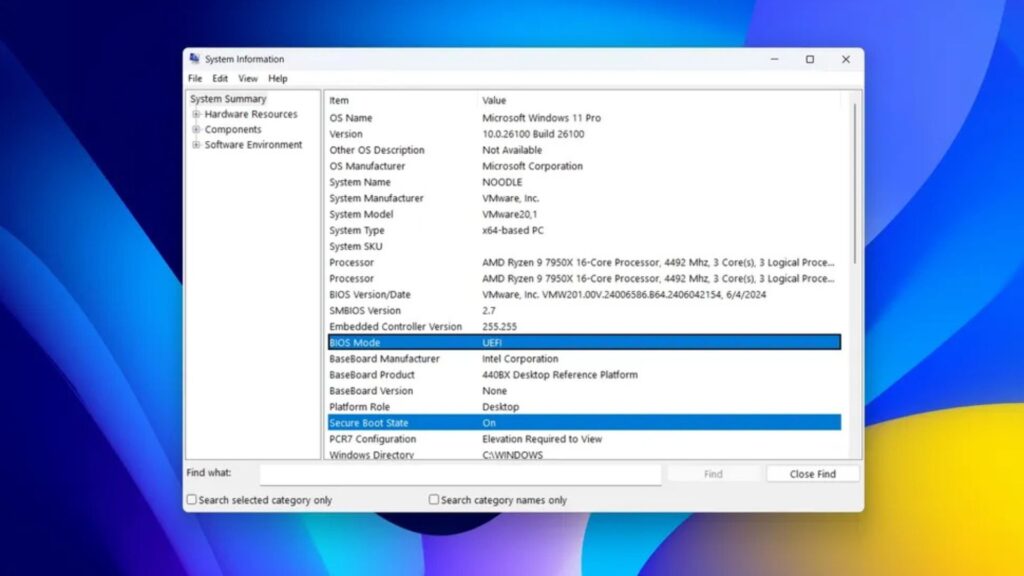Close the System Information window
Viewport: 1024px width, 576px height.
coord(846,59)
